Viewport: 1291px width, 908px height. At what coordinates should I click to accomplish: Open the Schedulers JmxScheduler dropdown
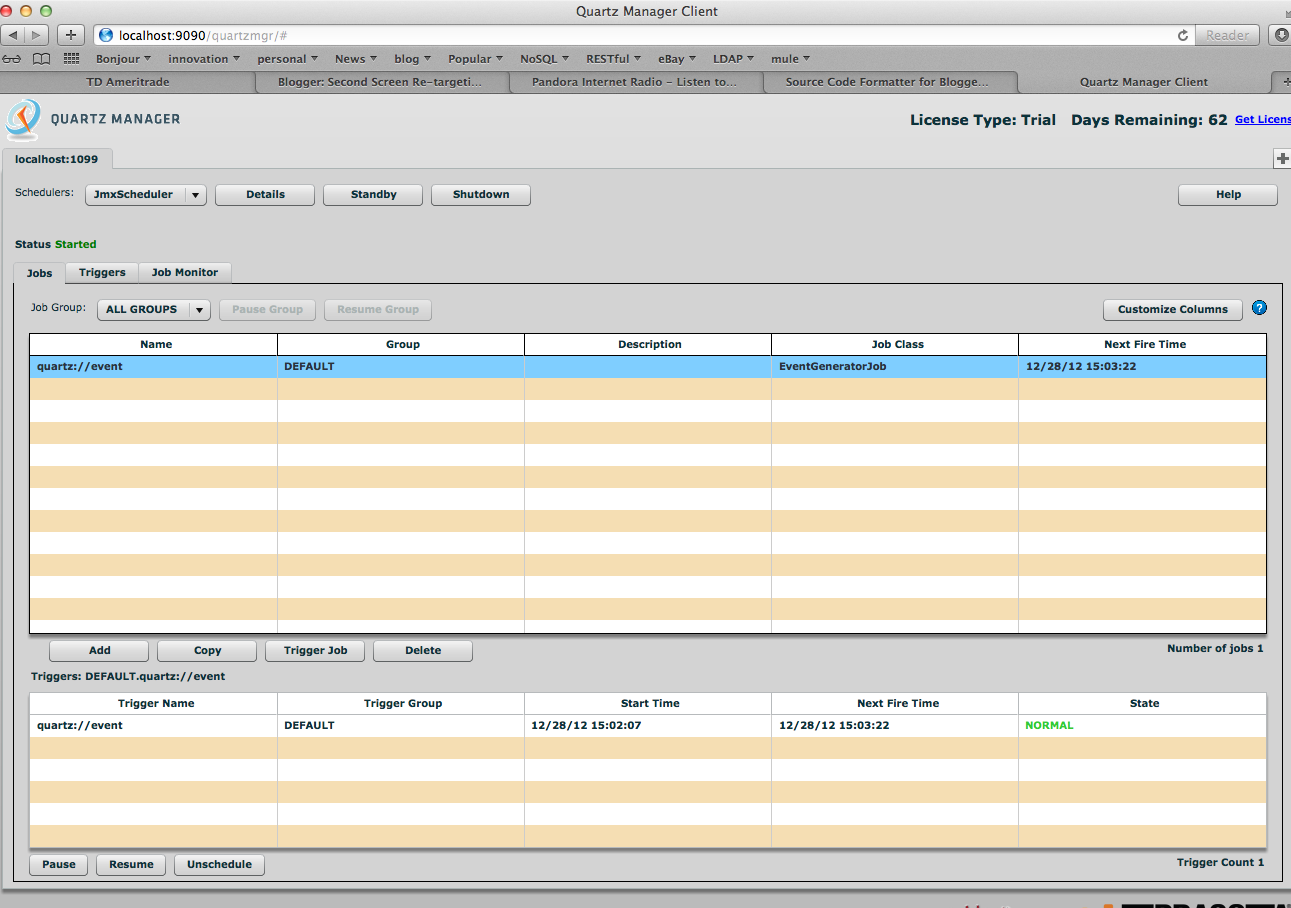coord(145,194)
